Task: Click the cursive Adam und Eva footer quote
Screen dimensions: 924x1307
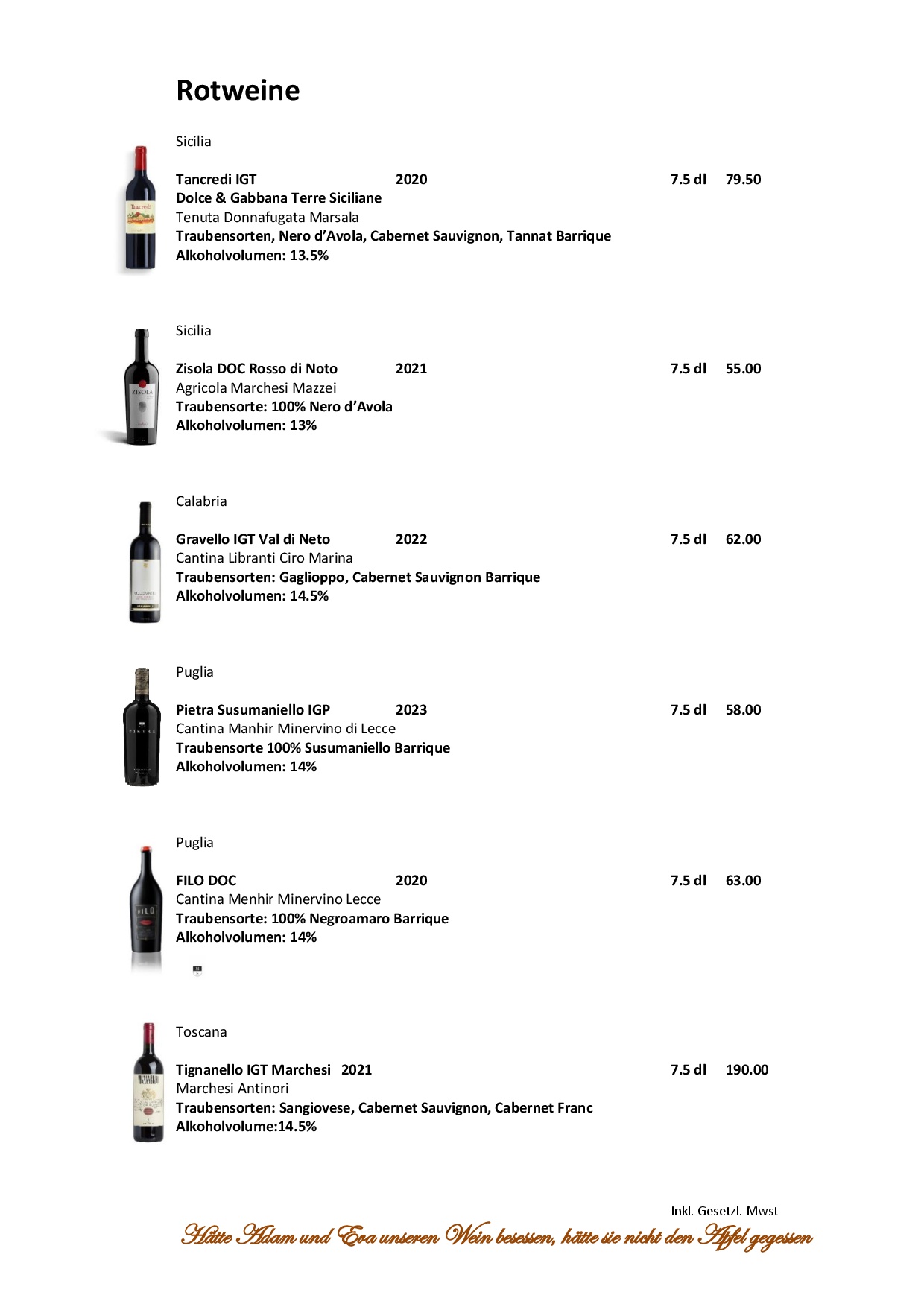Action: [x=496, y=1238]
